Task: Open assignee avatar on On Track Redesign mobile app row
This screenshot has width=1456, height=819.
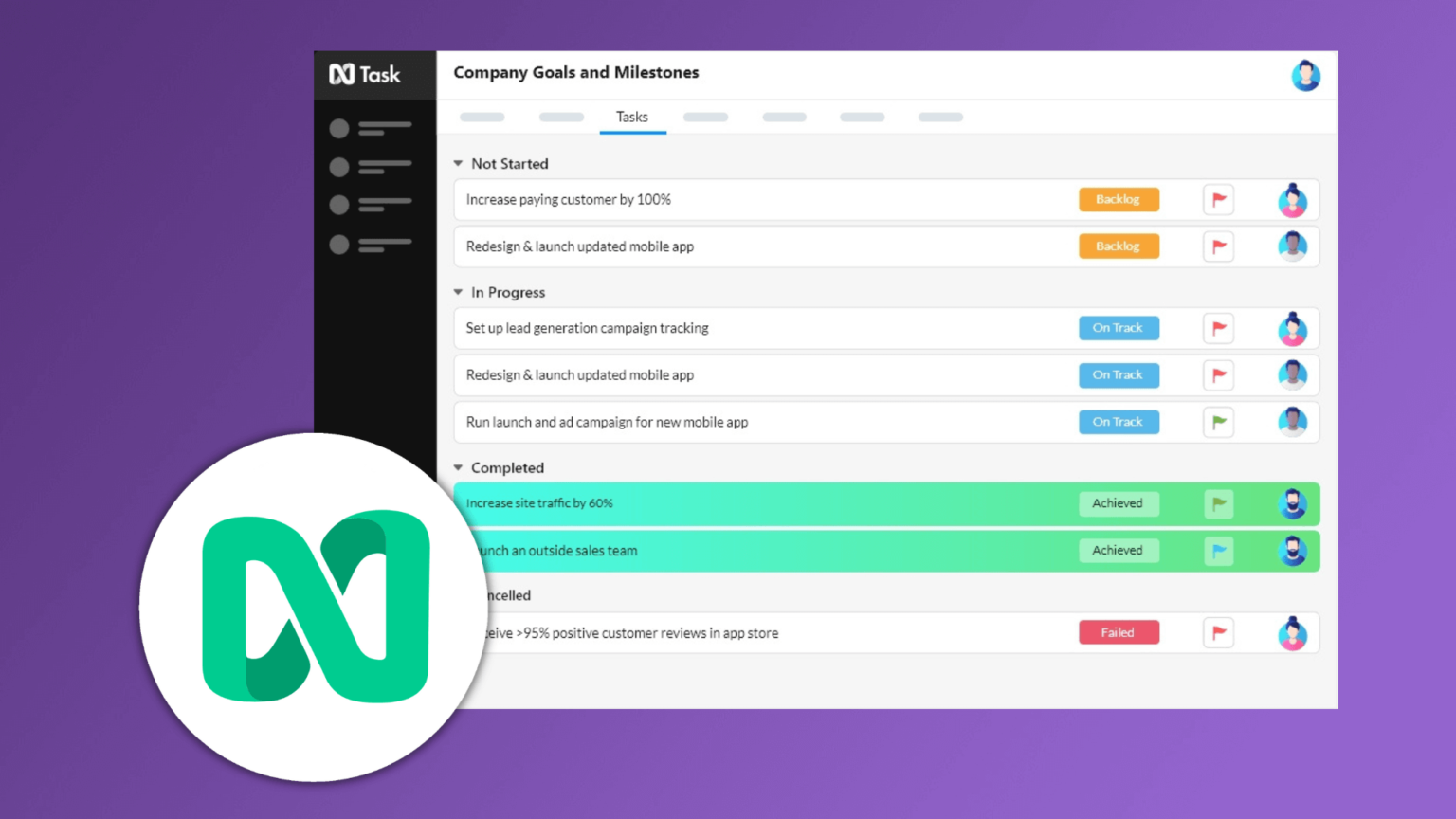Action: pos(1292,375)
